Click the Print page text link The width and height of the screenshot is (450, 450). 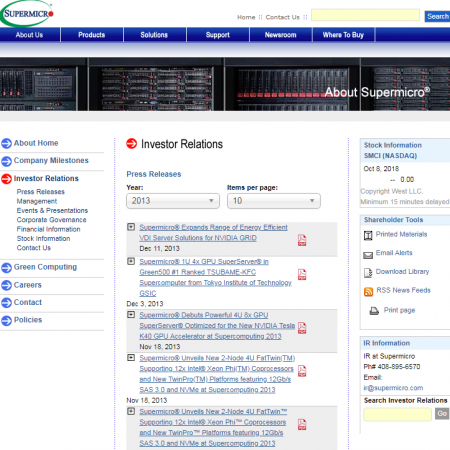coord(399,310)
